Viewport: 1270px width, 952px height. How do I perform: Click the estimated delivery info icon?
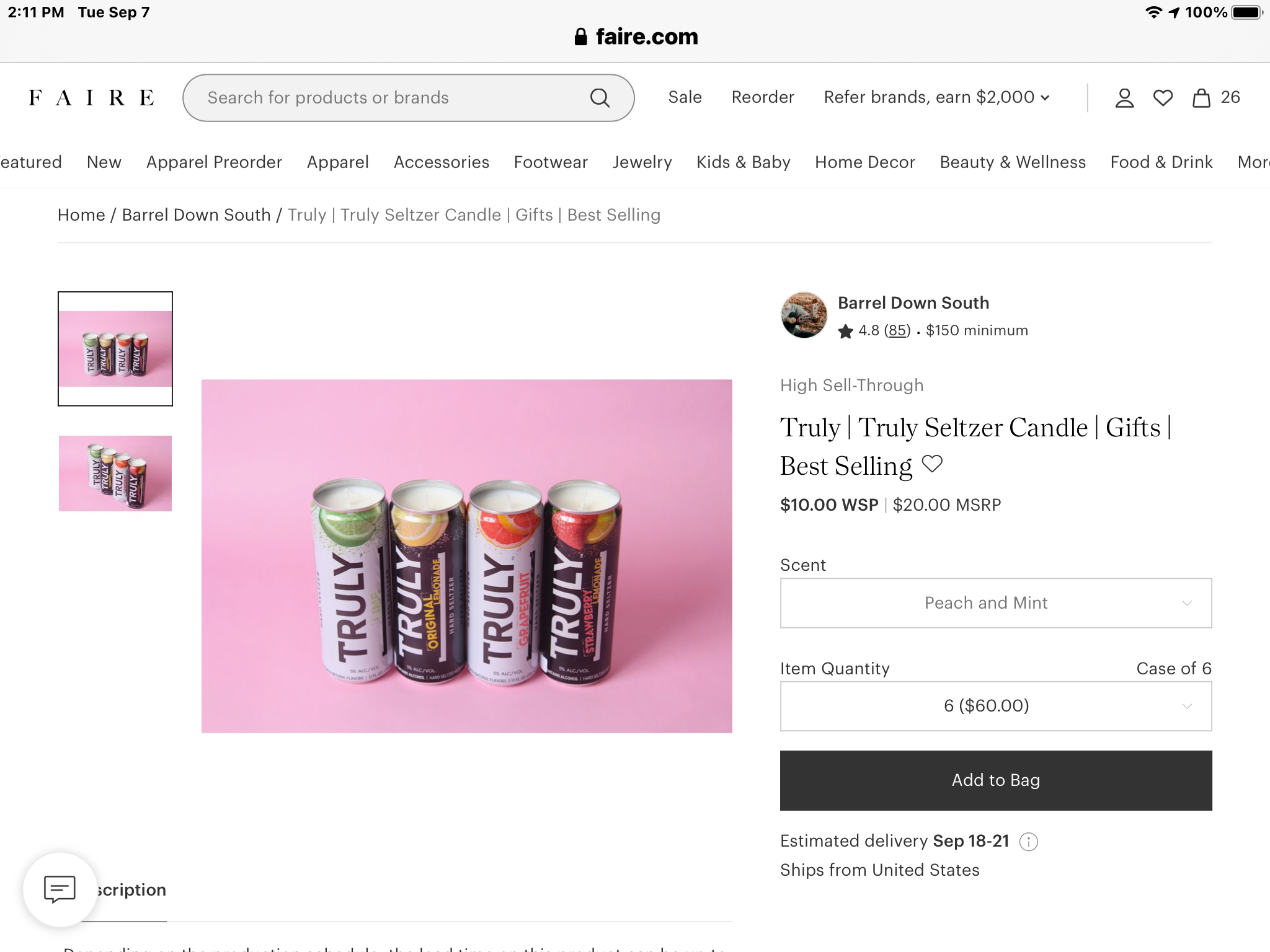(1029, 842)
